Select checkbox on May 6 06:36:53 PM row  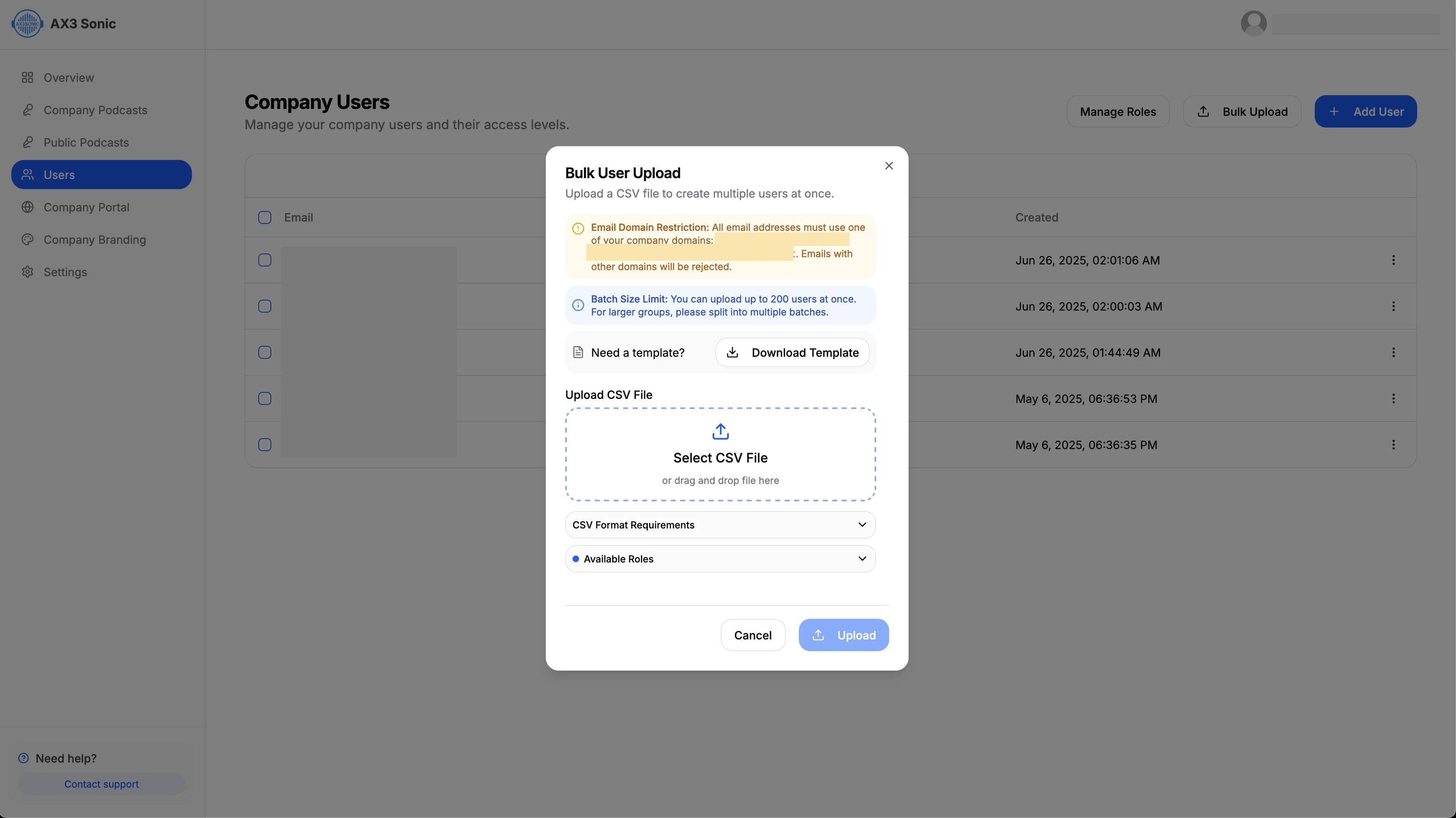point(264,398)
